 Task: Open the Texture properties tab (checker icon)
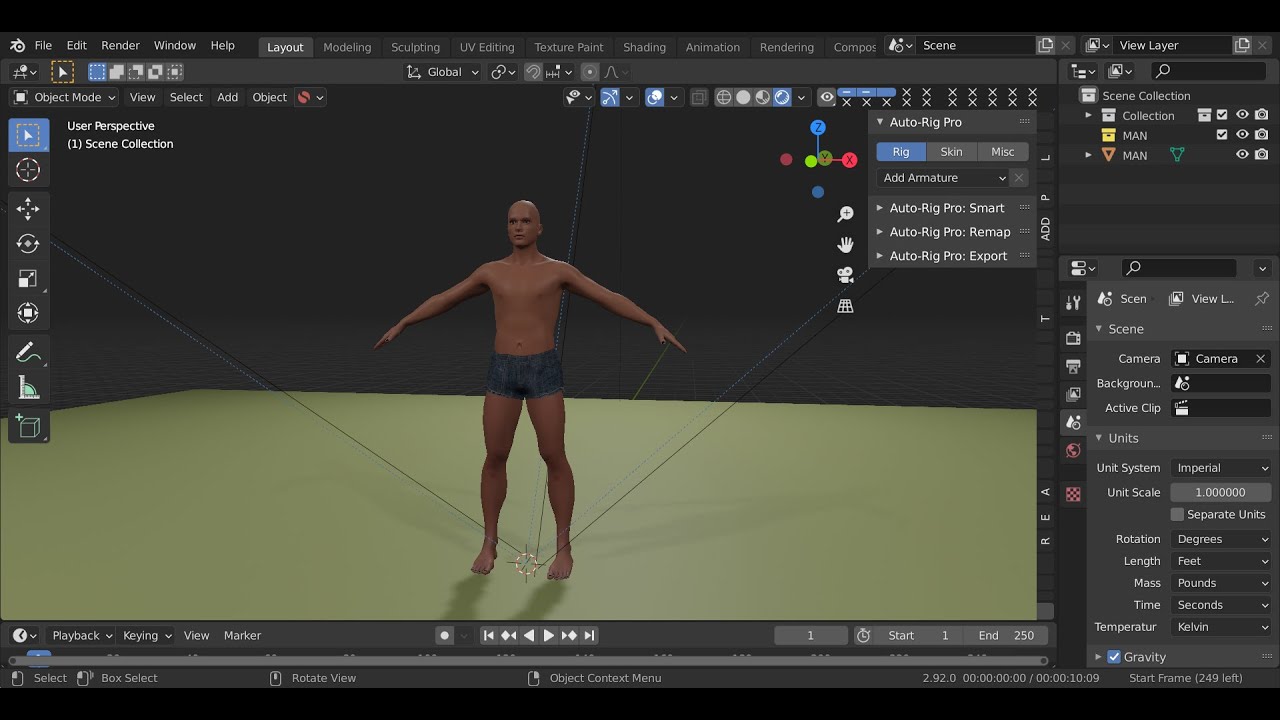coord(1073,494)
